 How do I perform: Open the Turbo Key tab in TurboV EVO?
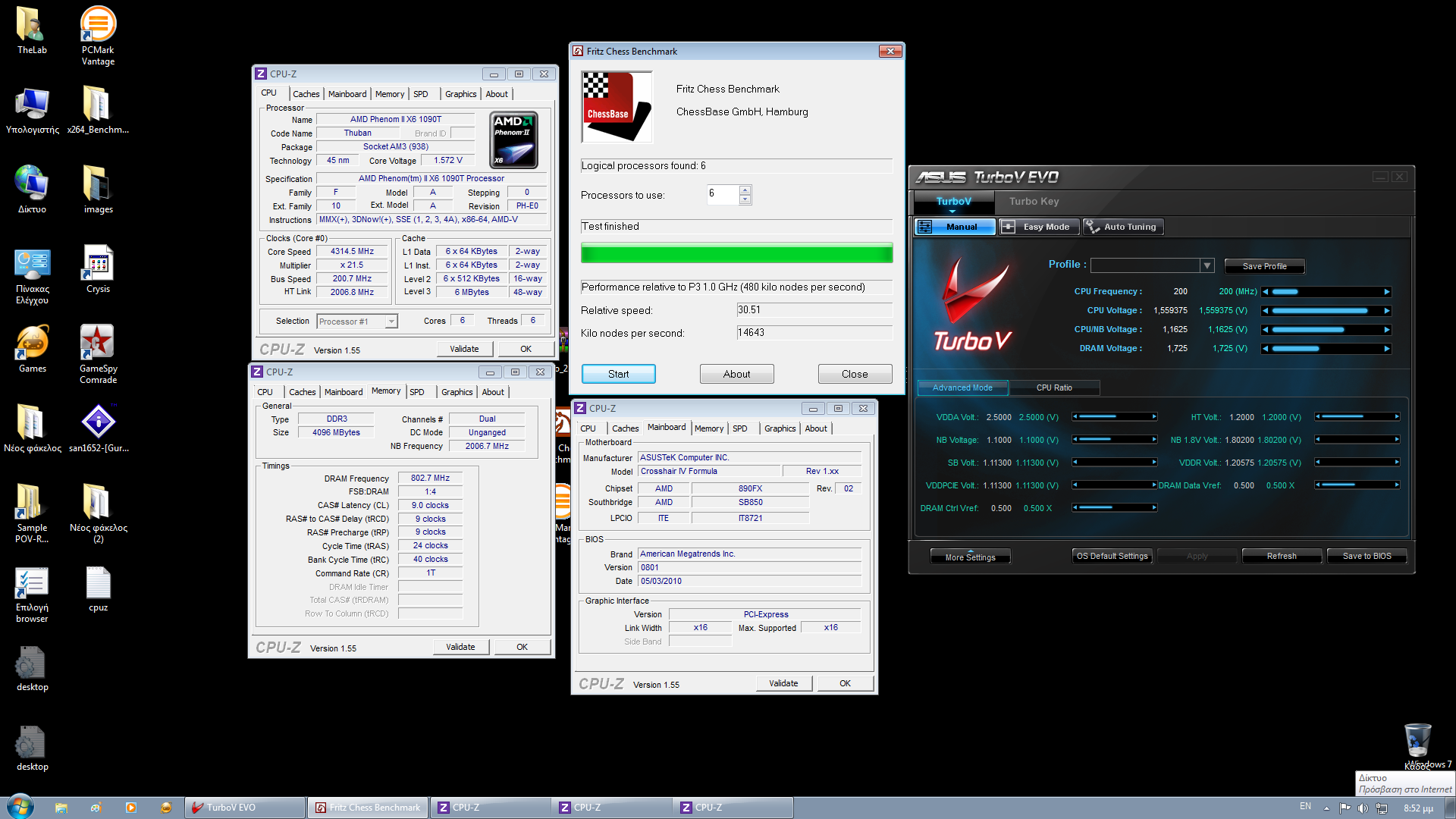(x=1034, y=202)
